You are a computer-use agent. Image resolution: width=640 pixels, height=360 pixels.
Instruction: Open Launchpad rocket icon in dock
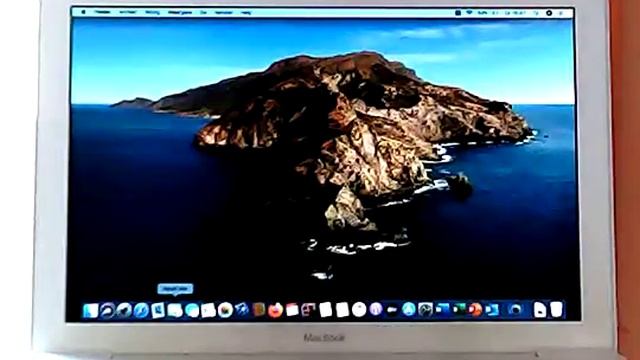click(124, 311)
